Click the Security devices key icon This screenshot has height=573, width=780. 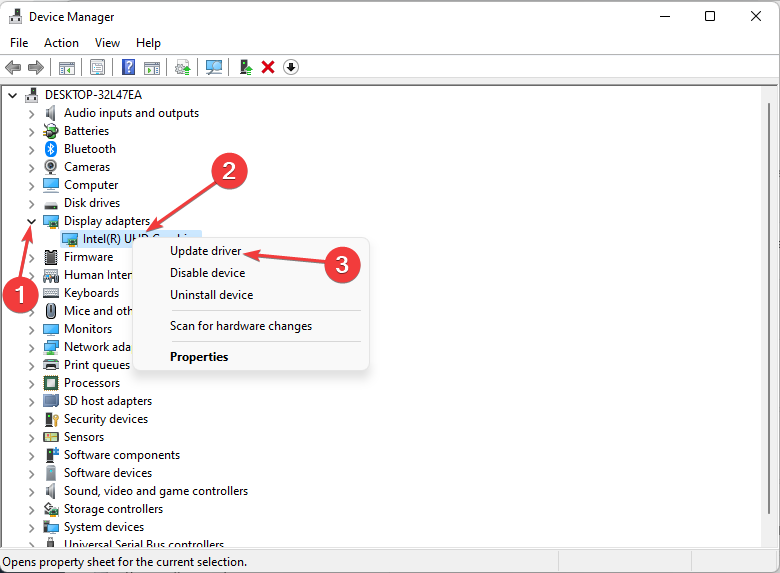coord(52,419)
